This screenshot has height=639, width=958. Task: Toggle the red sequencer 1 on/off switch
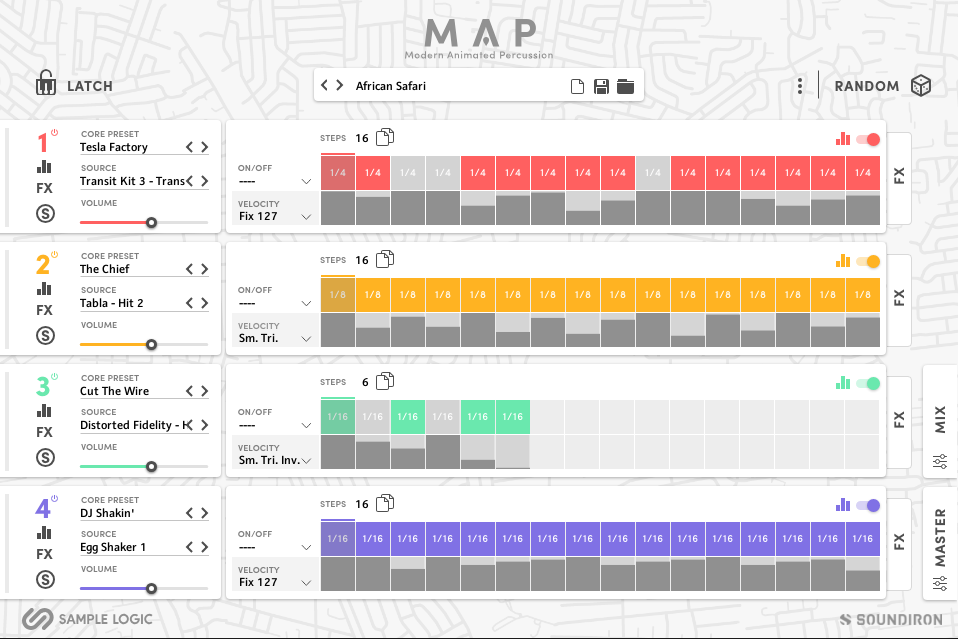(868, 139)
